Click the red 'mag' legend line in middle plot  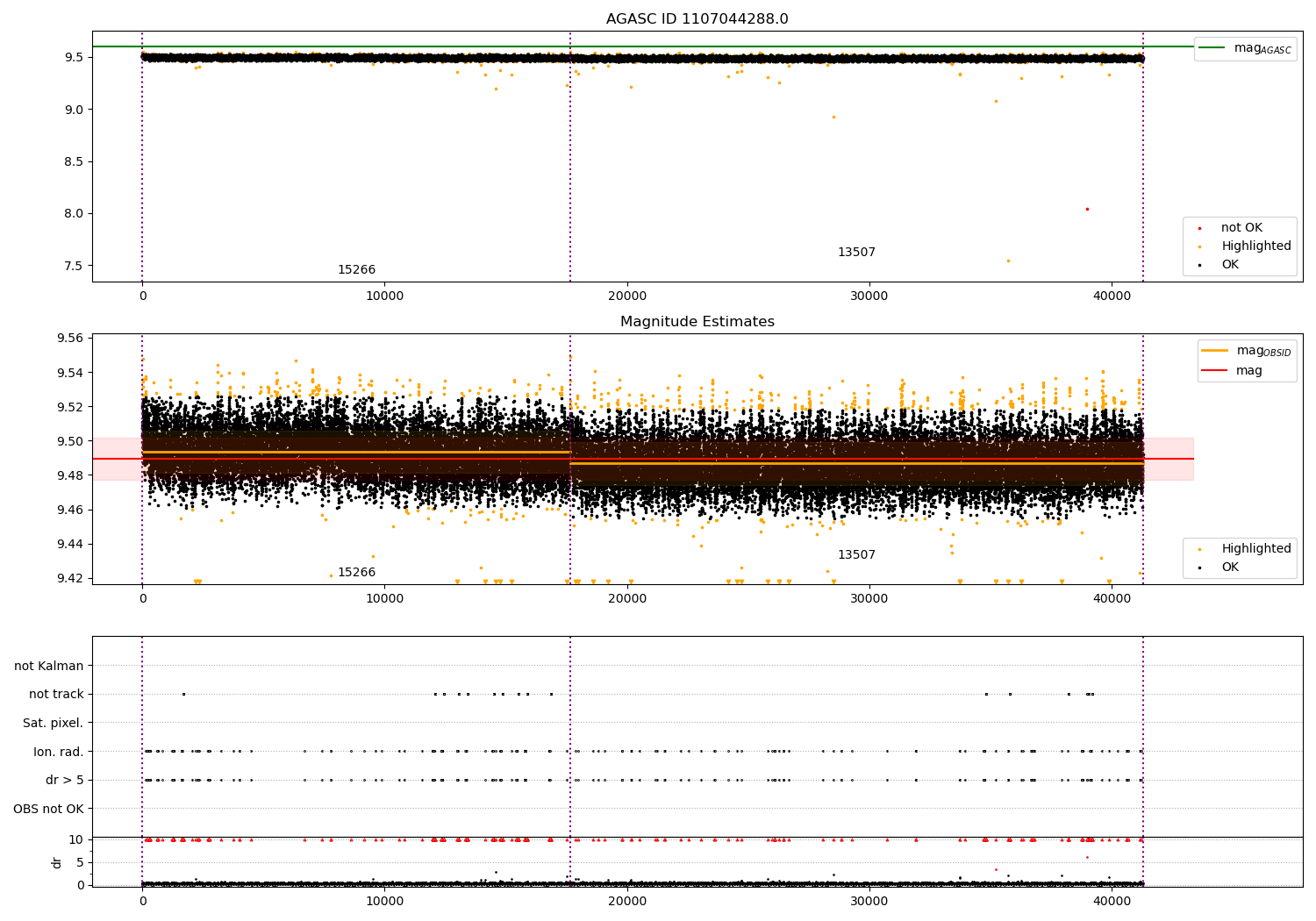[x=1215, y=370]
